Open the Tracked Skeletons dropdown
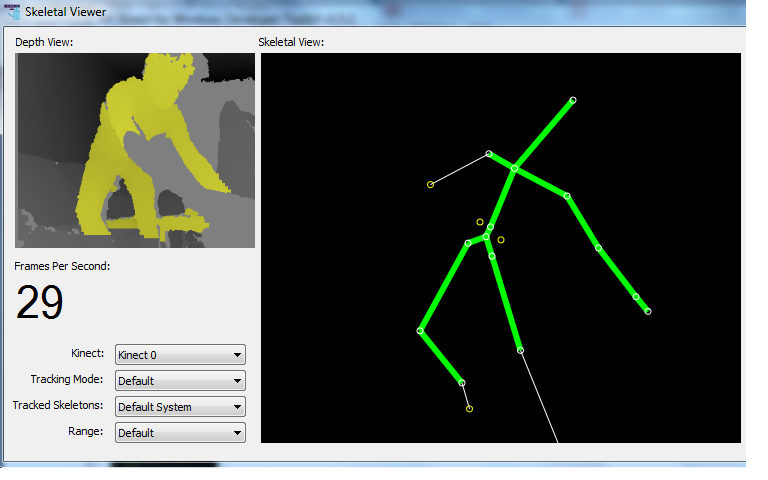 click(180, 407)
